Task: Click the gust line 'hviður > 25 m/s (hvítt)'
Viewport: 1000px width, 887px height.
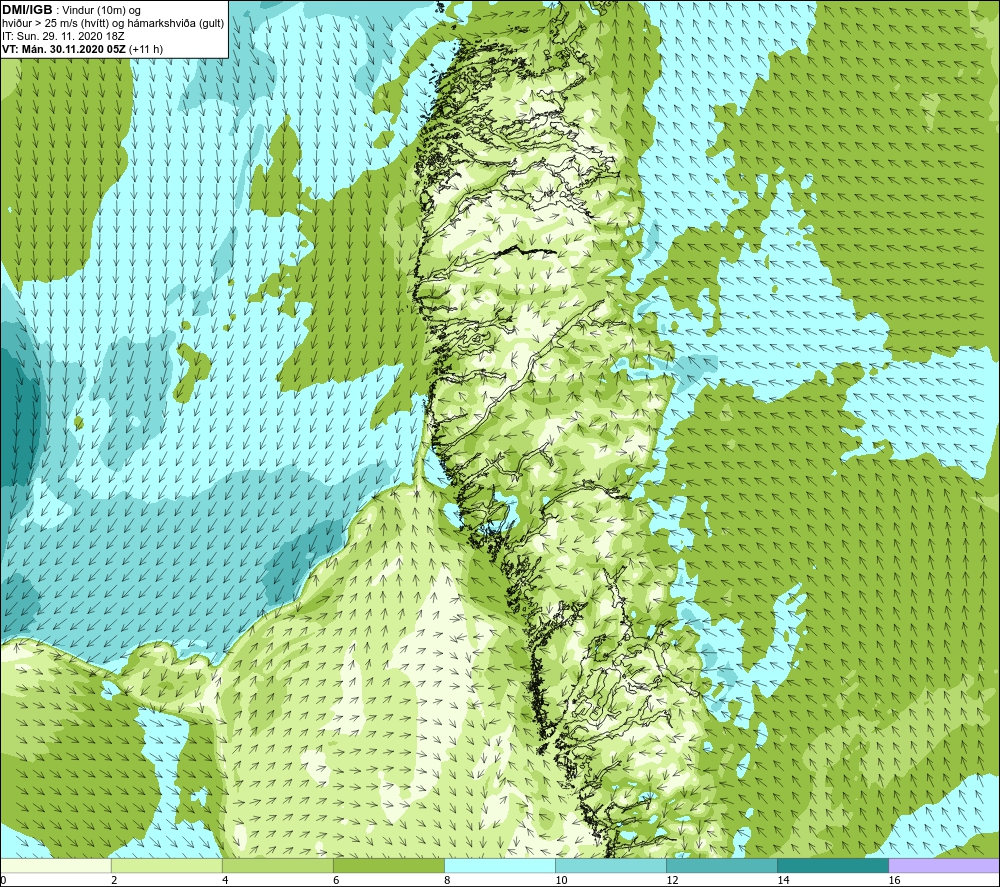Action: [x=55, y=24]
